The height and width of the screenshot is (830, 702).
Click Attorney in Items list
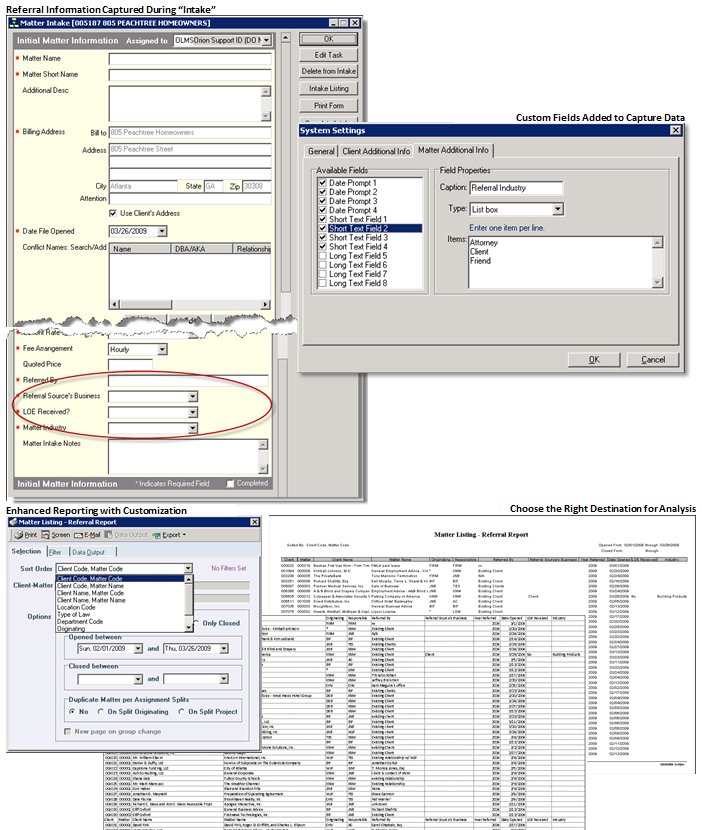pyautogui.click(x=484, y=242)
